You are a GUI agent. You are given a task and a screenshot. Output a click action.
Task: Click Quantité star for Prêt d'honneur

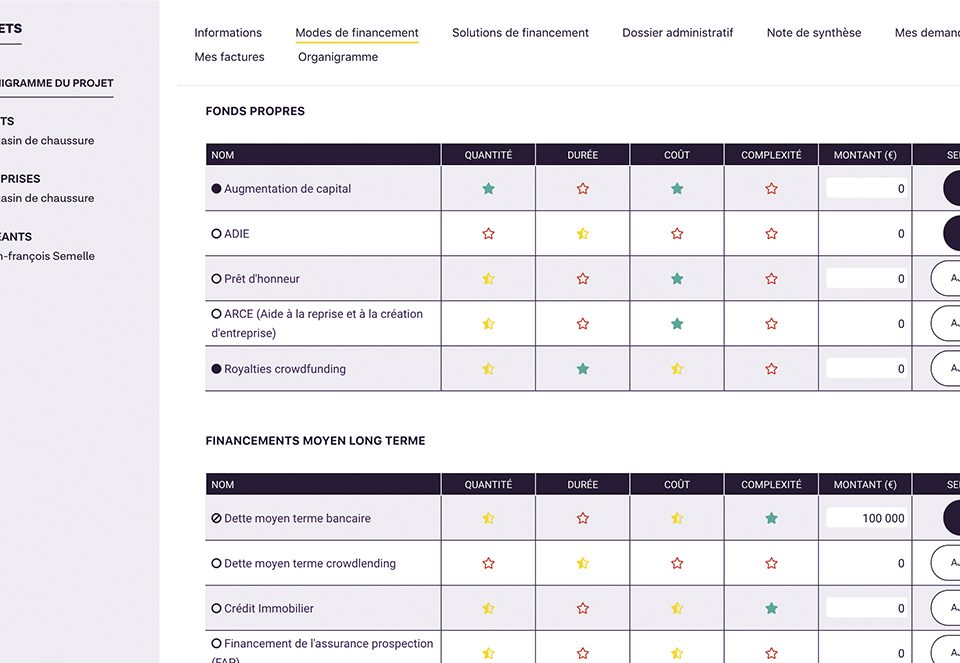pyautogui.click(x=488, y=279)
